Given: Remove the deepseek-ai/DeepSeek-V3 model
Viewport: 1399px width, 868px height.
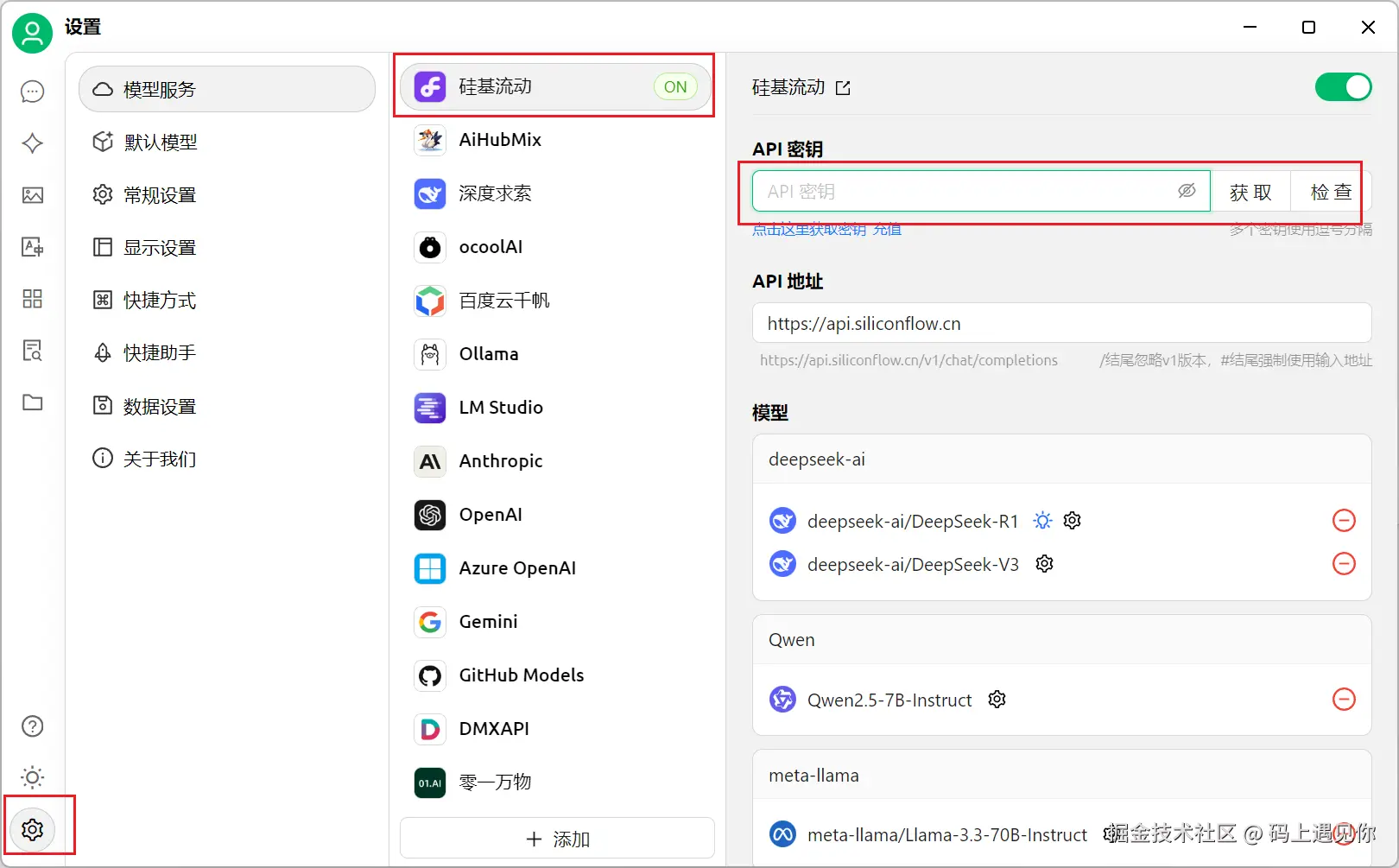Looking at the screenshot, I should [1345, 564].
